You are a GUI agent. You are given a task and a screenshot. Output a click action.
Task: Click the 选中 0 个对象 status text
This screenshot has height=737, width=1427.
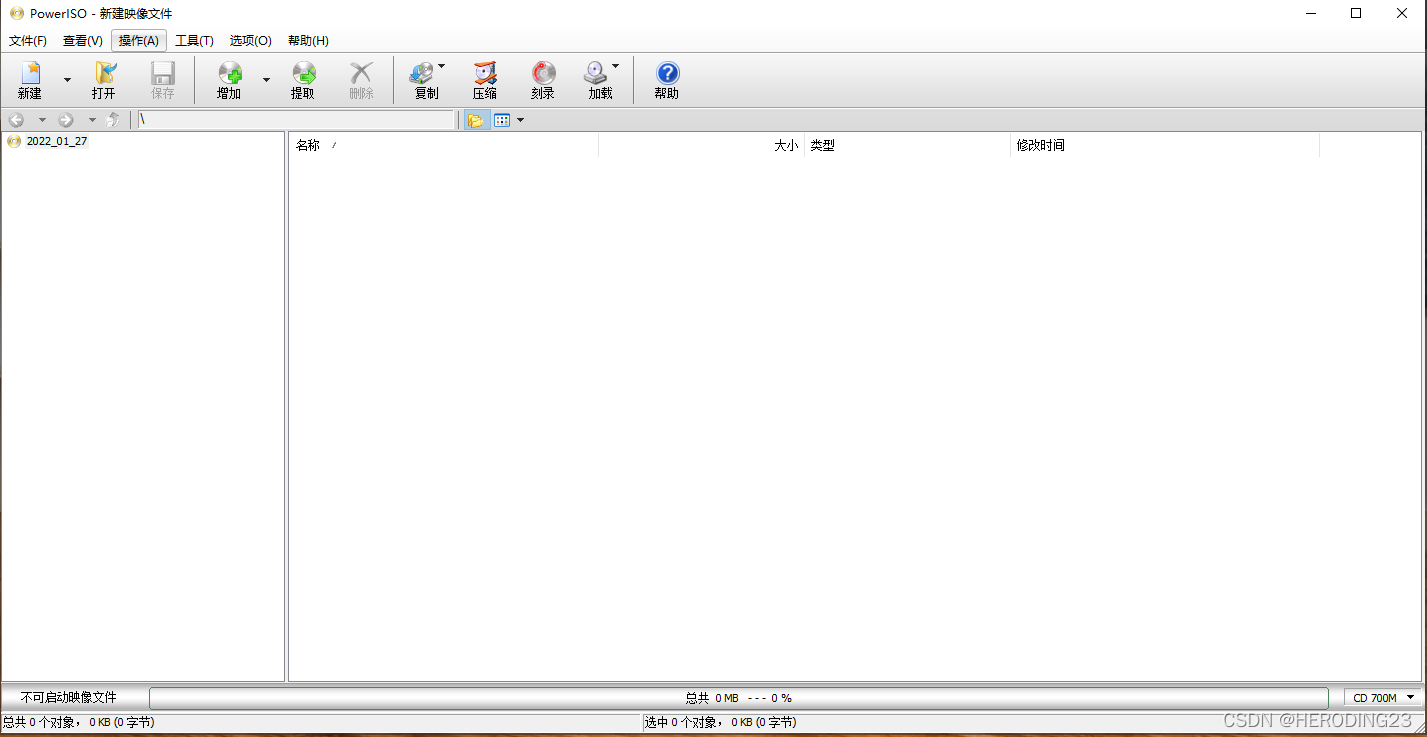[720, 722]
